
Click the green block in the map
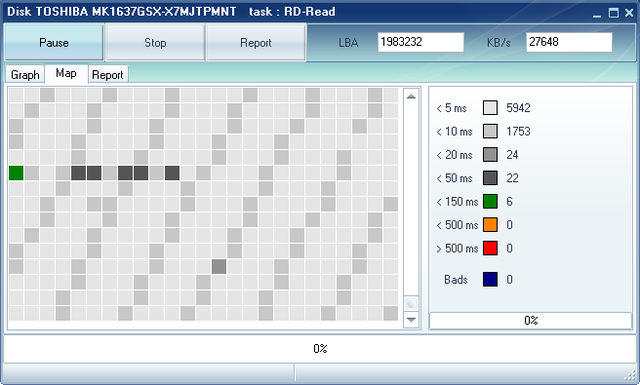coord(16,173)
